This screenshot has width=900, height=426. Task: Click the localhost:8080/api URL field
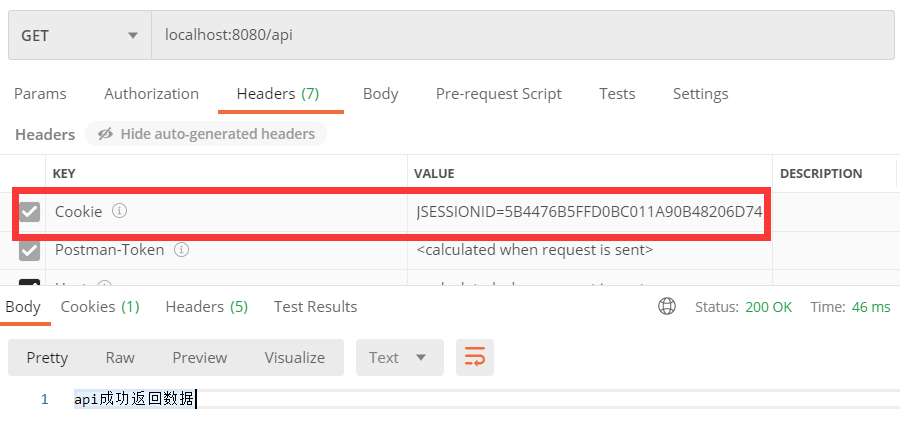[522, 36]
